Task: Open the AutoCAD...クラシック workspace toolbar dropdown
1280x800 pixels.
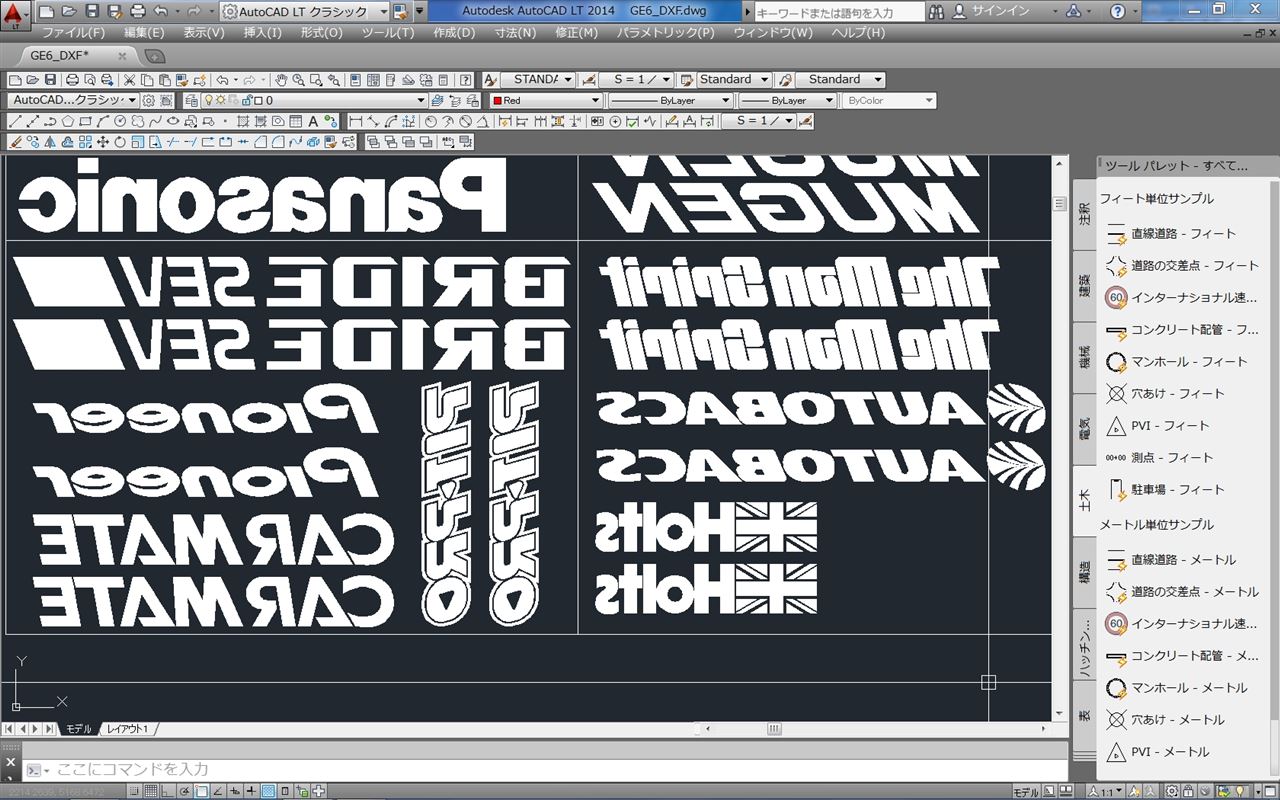Action: pos(74,100)
